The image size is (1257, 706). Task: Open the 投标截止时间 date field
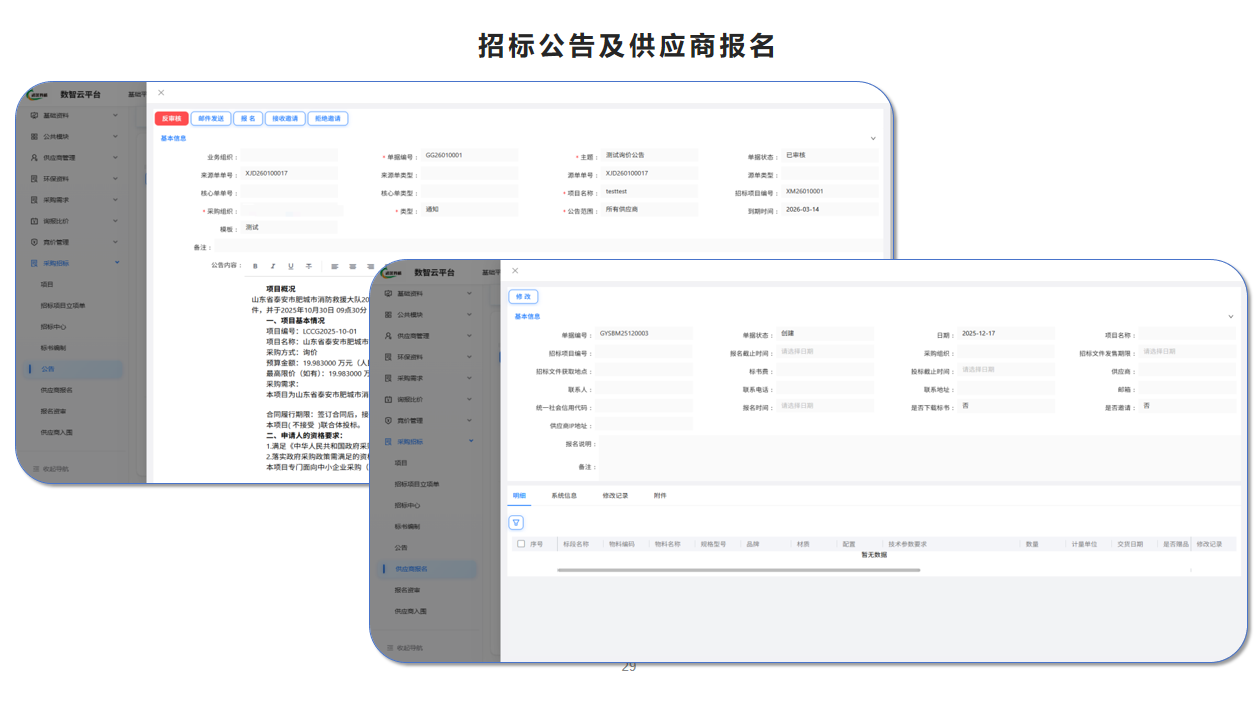point(1006,369)
